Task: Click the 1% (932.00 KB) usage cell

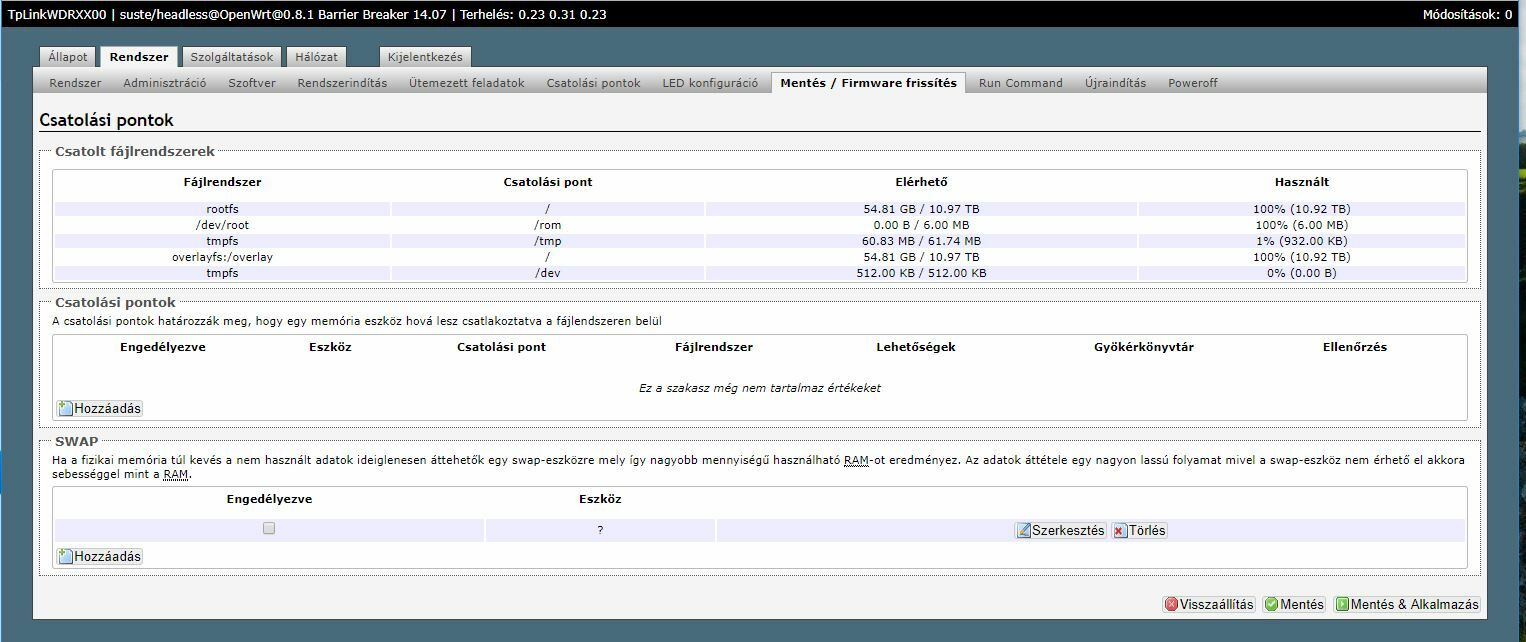Action: 1302,241
